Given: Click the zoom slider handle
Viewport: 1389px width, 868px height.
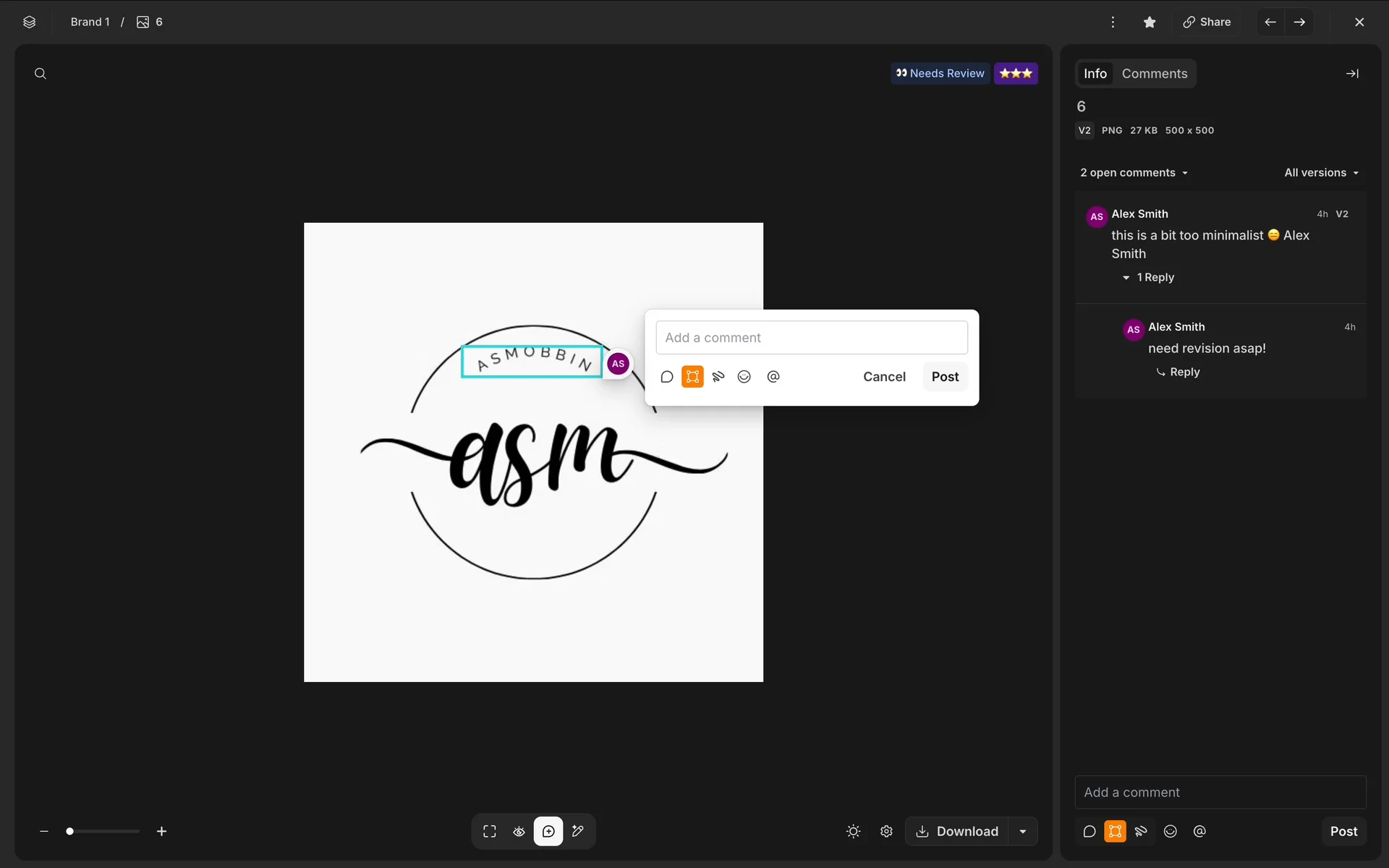Looking at the screenshot, I should click(x=69, y=831).
